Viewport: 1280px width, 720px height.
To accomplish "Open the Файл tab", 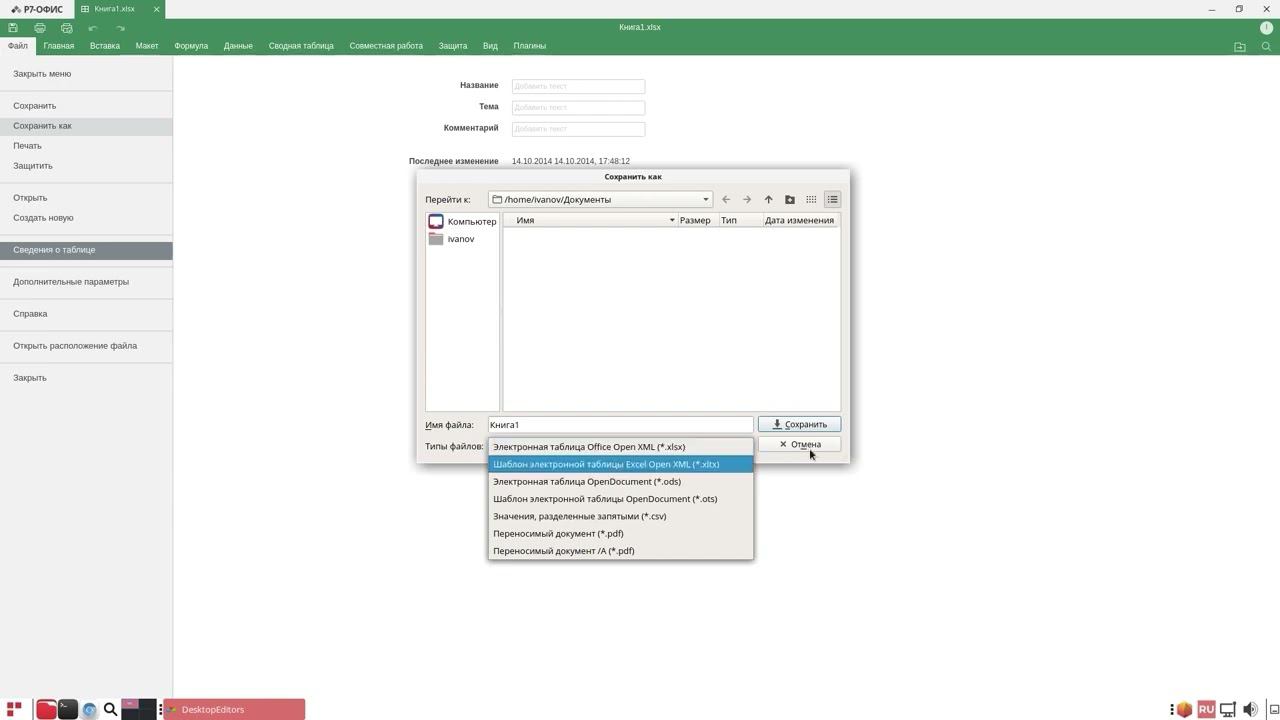I will click(x=18, y=46).
